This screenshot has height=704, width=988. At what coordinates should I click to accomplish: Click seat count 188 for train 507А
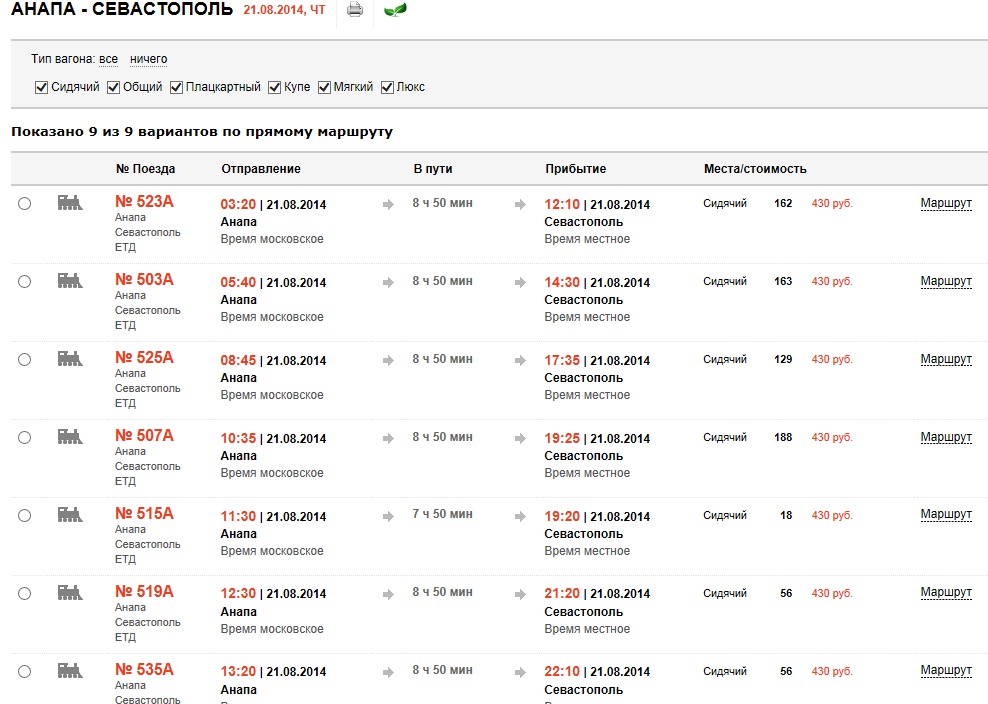(x=783, y=437)
